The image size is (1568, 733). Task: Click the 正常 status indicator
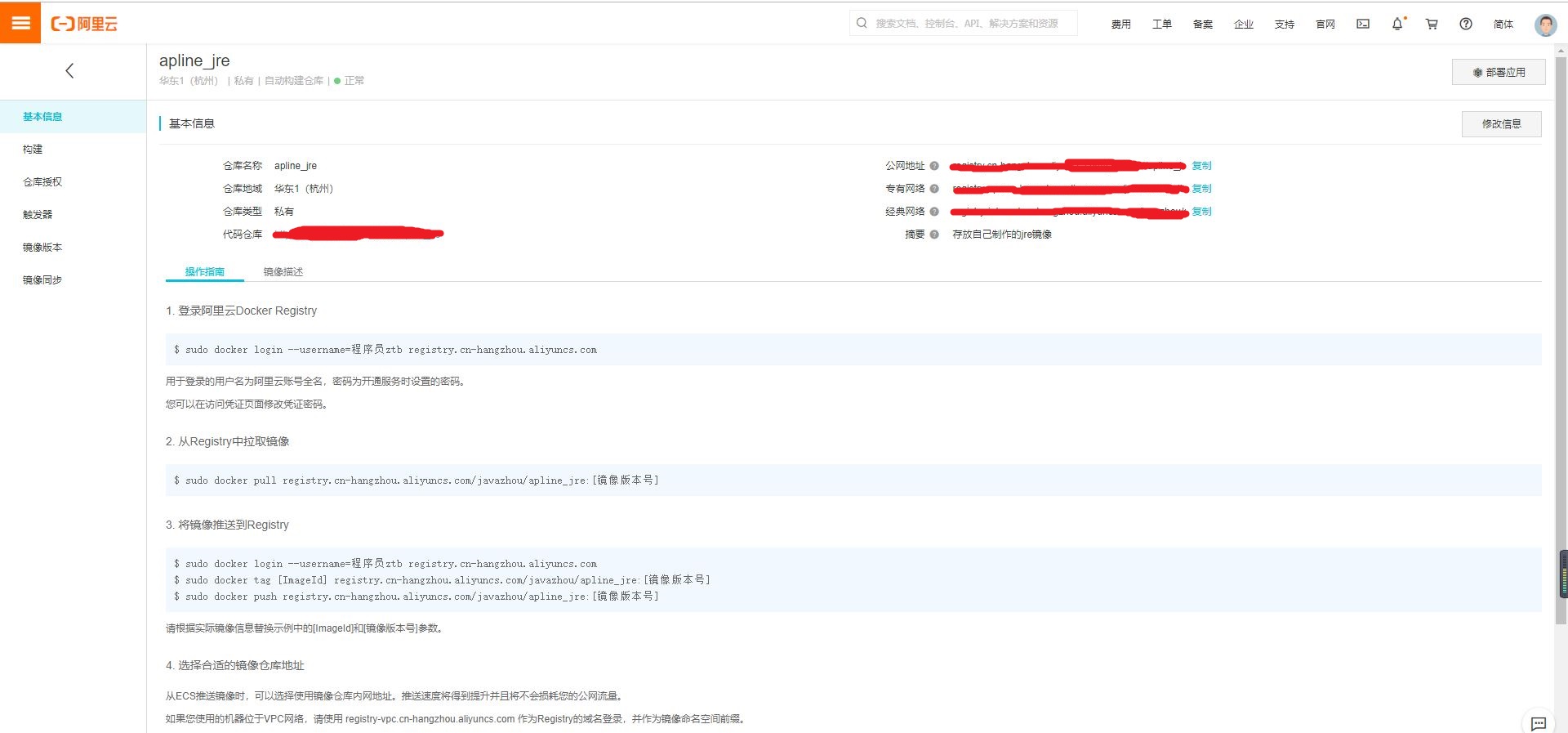(x=350, y=81)
